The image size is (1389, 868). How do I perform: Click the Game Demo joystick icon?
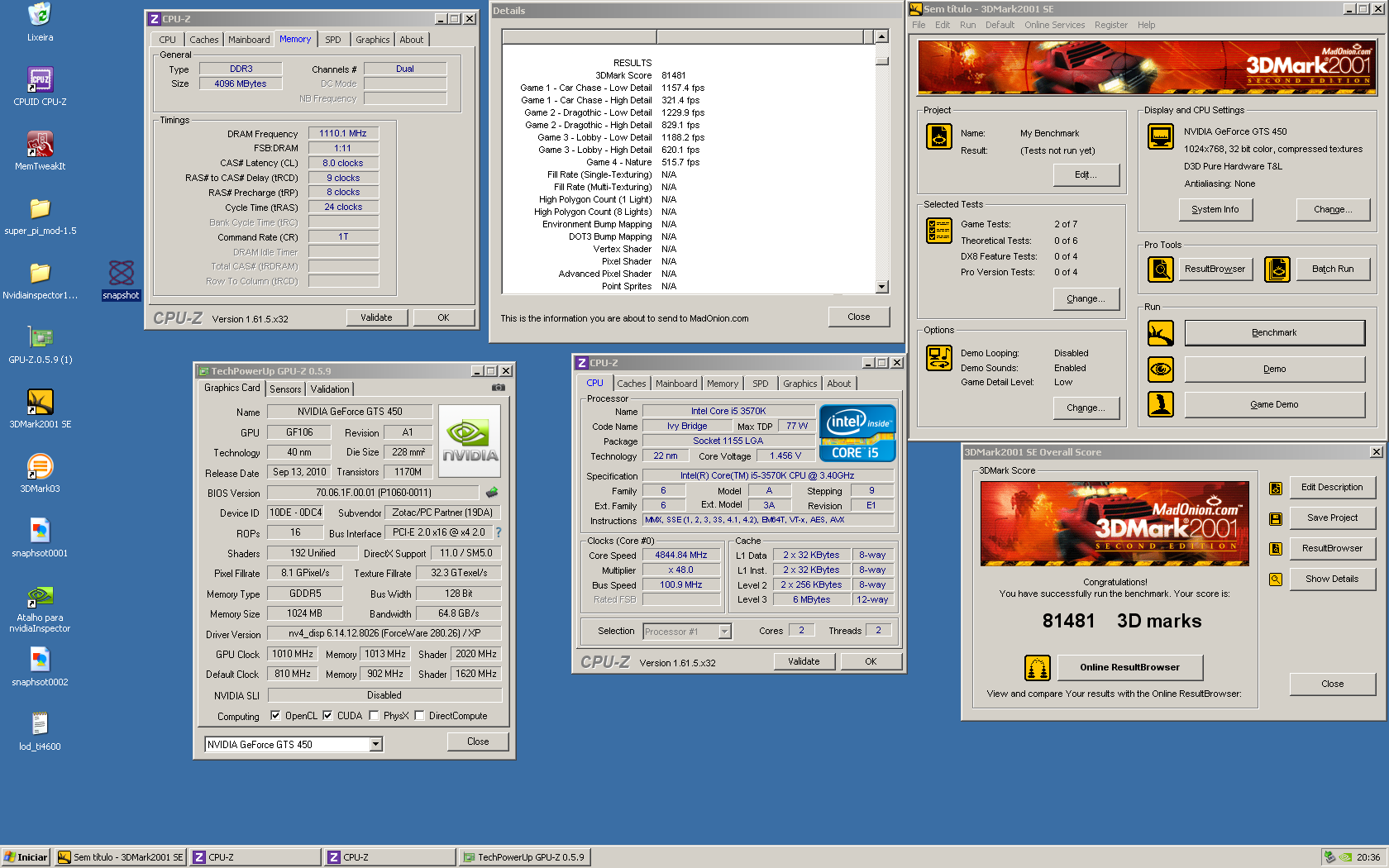click(x=1161, y=404)
